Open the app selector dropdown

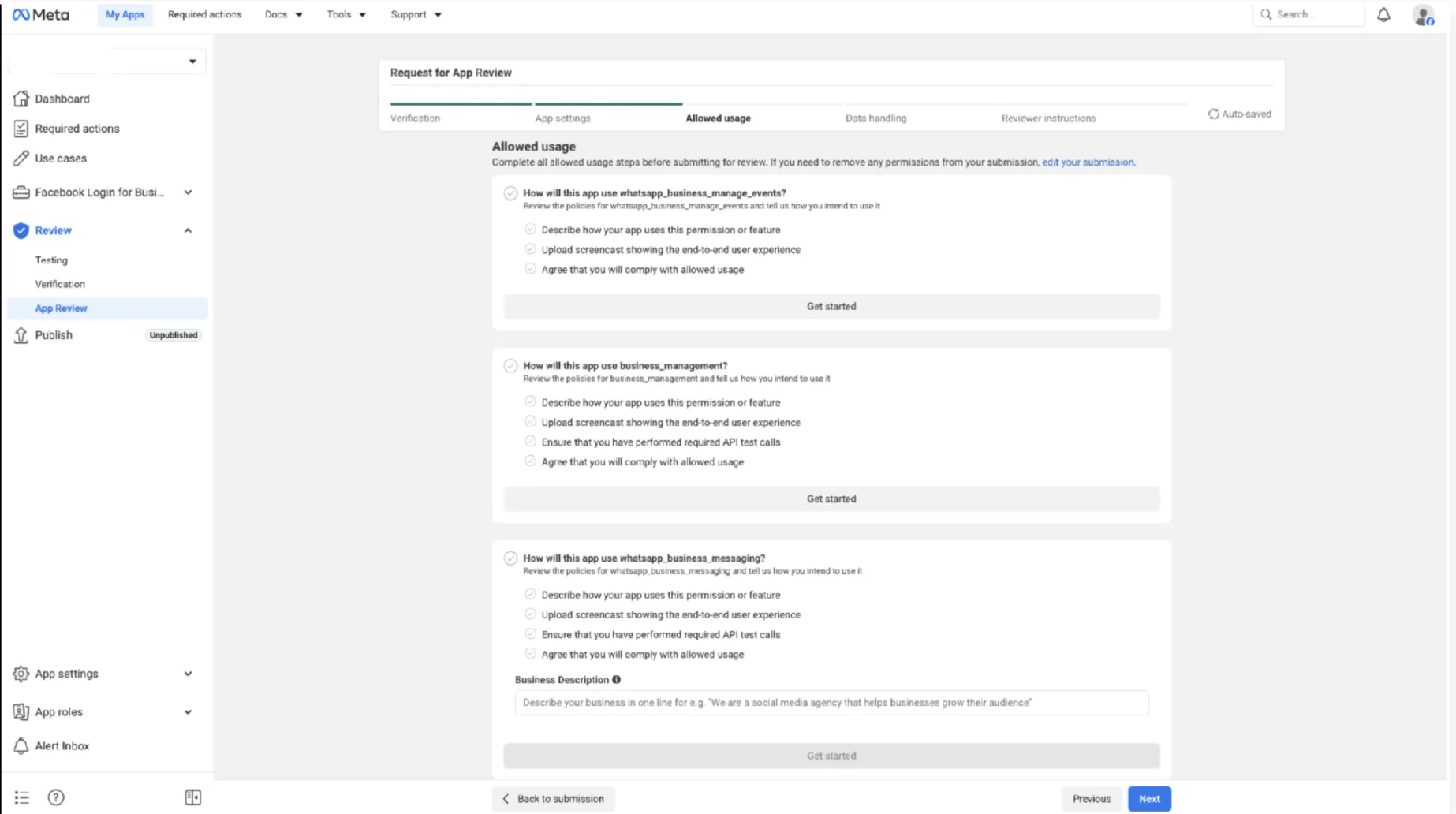tap(108, 62)
